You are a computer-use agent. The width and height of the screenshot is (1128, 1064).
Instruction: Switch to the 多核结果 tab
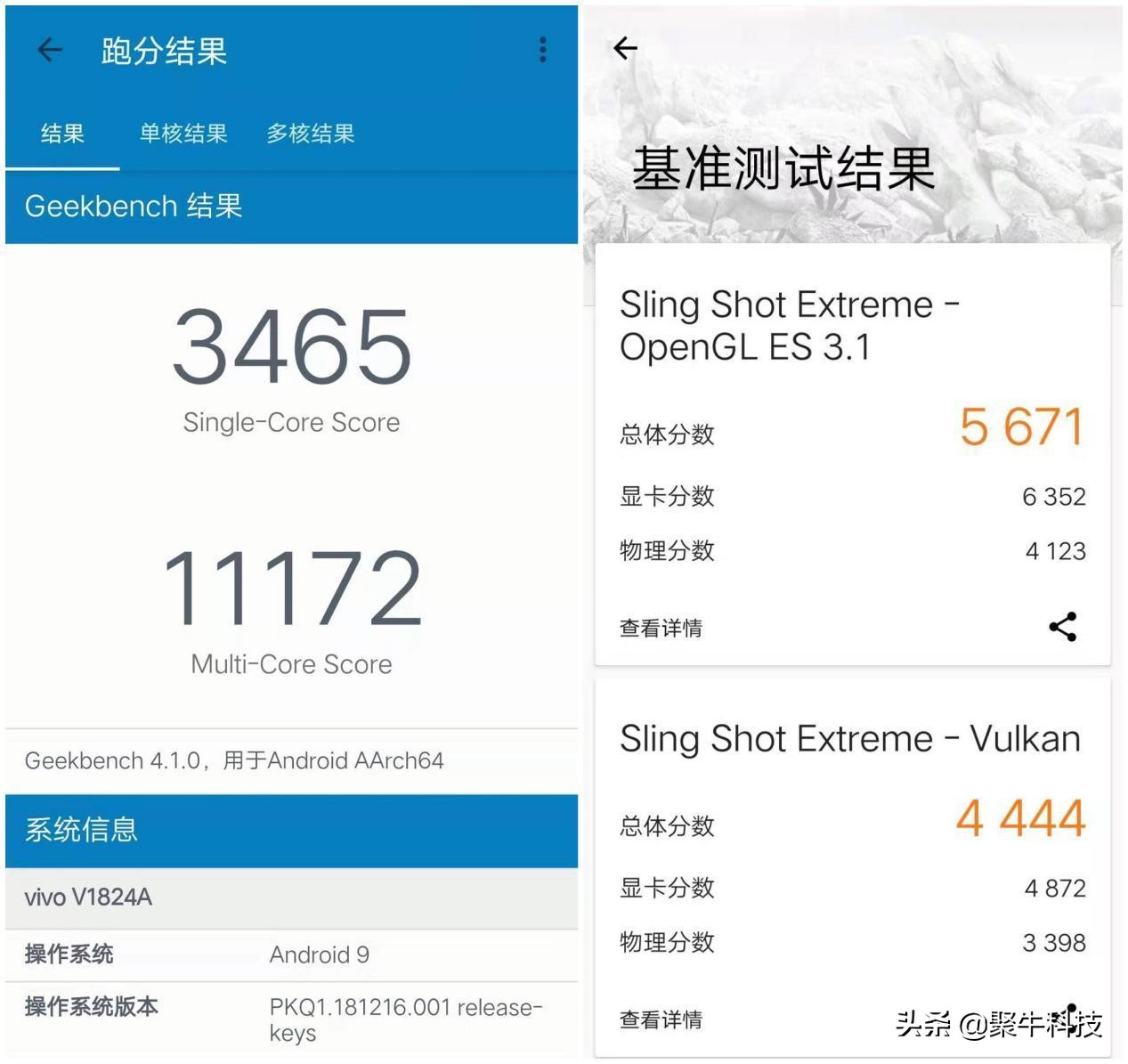[x=311, y=134]
